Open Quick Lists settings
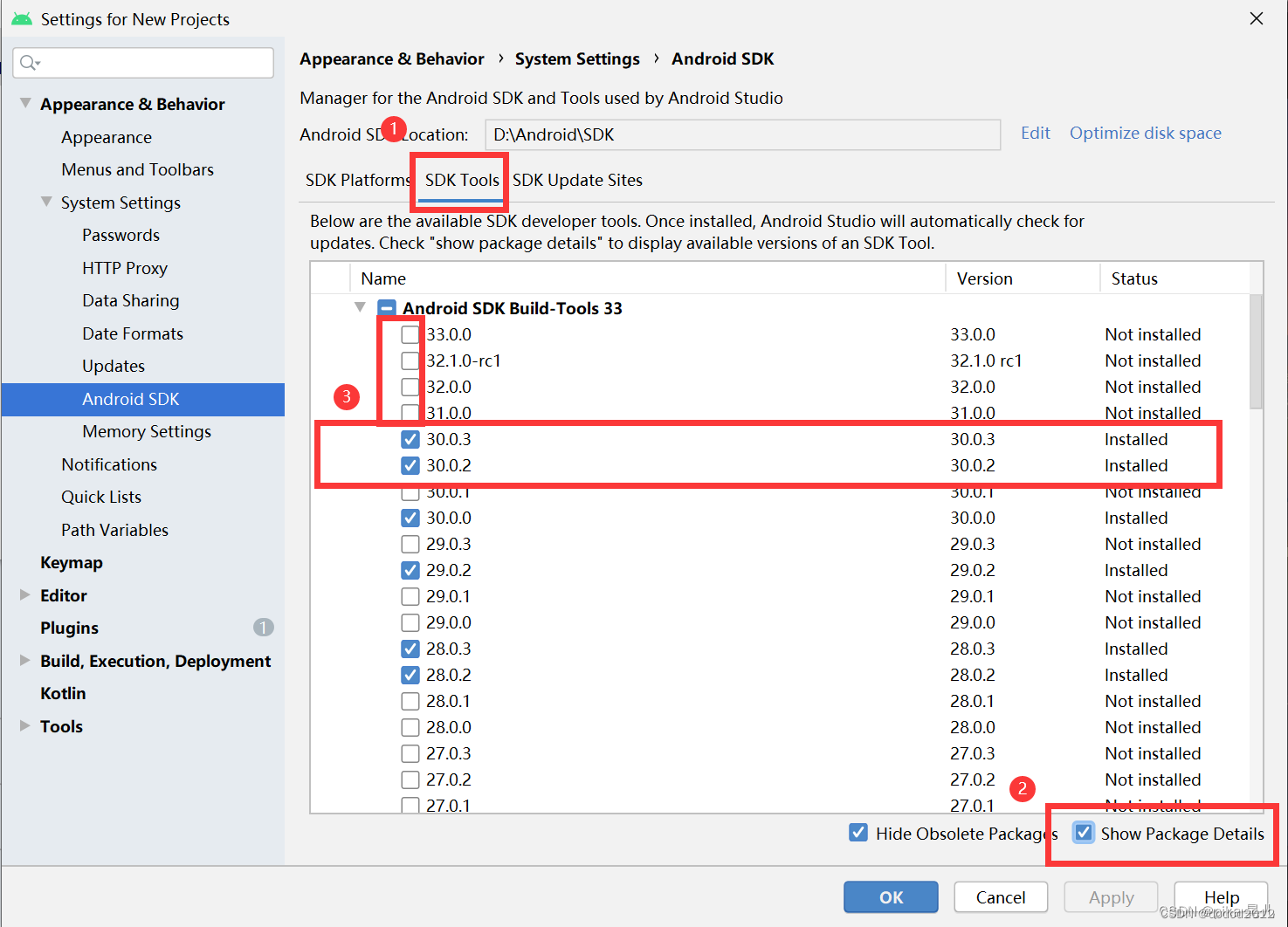The height and width of the screenshot is (927, 1288). coord(101,497)
